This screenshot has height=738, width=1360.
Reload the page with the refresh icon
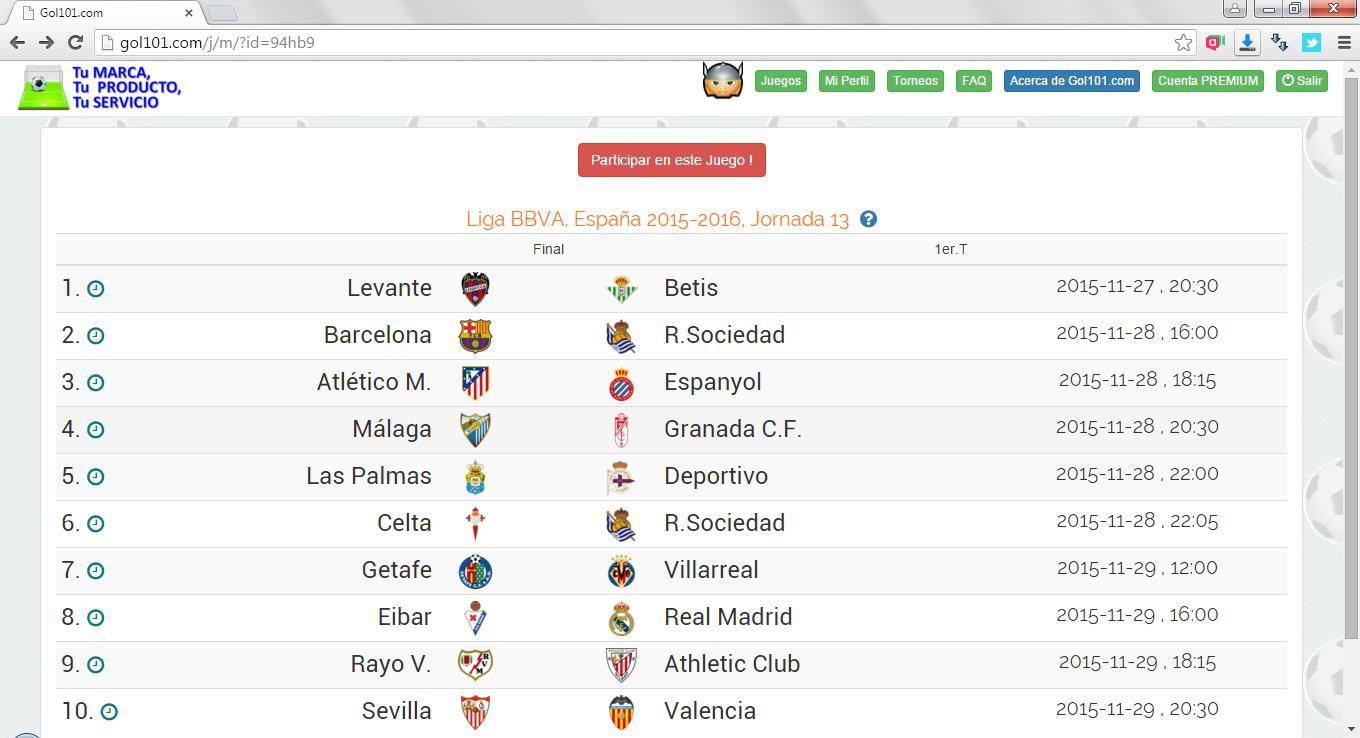(x=75, y=42)
